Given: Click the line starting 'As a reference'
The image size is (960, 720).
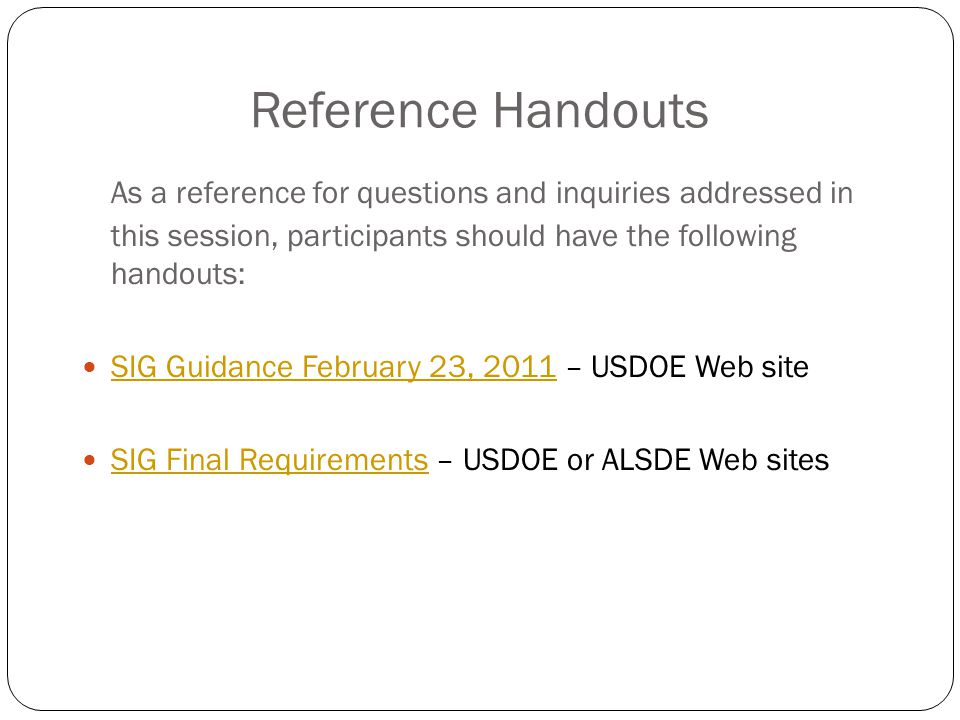Looking at the screenshot, I should 482,193.
